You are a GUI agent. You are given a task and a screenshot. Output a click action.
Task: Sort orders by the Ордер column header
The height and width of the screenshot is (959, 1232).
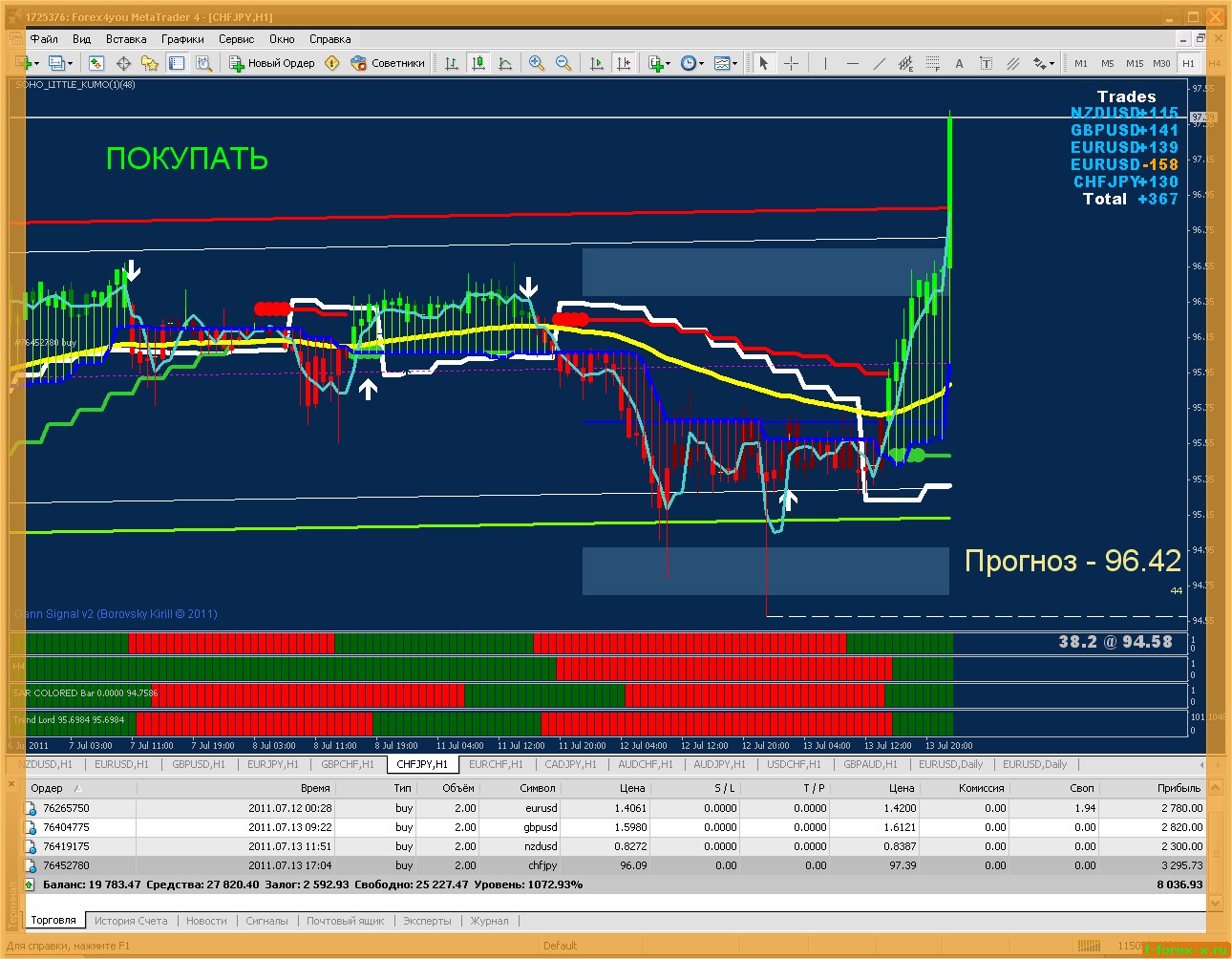point(79,788)
